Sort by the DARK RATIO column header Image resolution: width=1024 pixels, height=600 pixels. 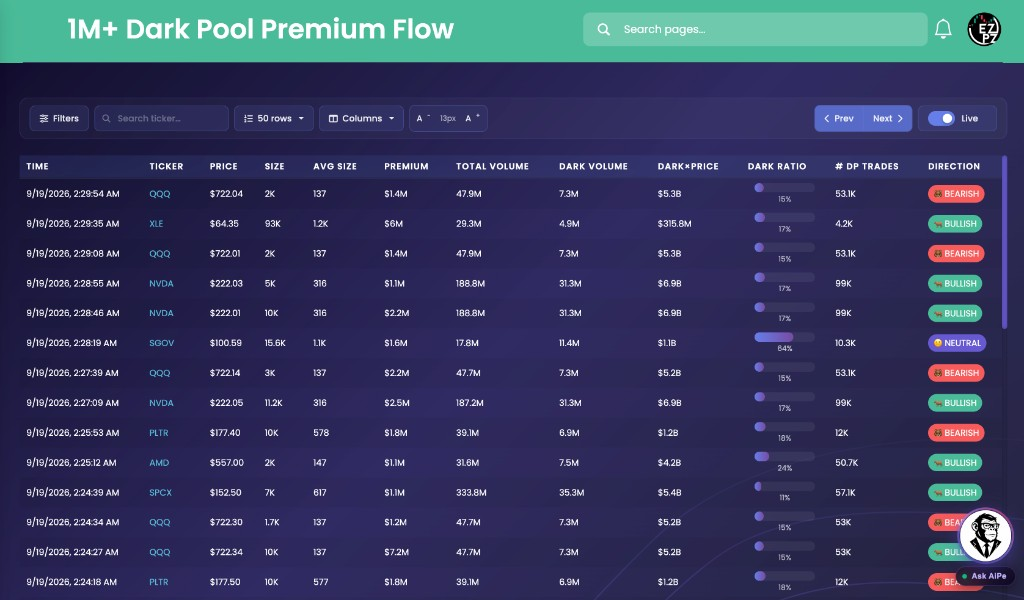tap(776, 166)
